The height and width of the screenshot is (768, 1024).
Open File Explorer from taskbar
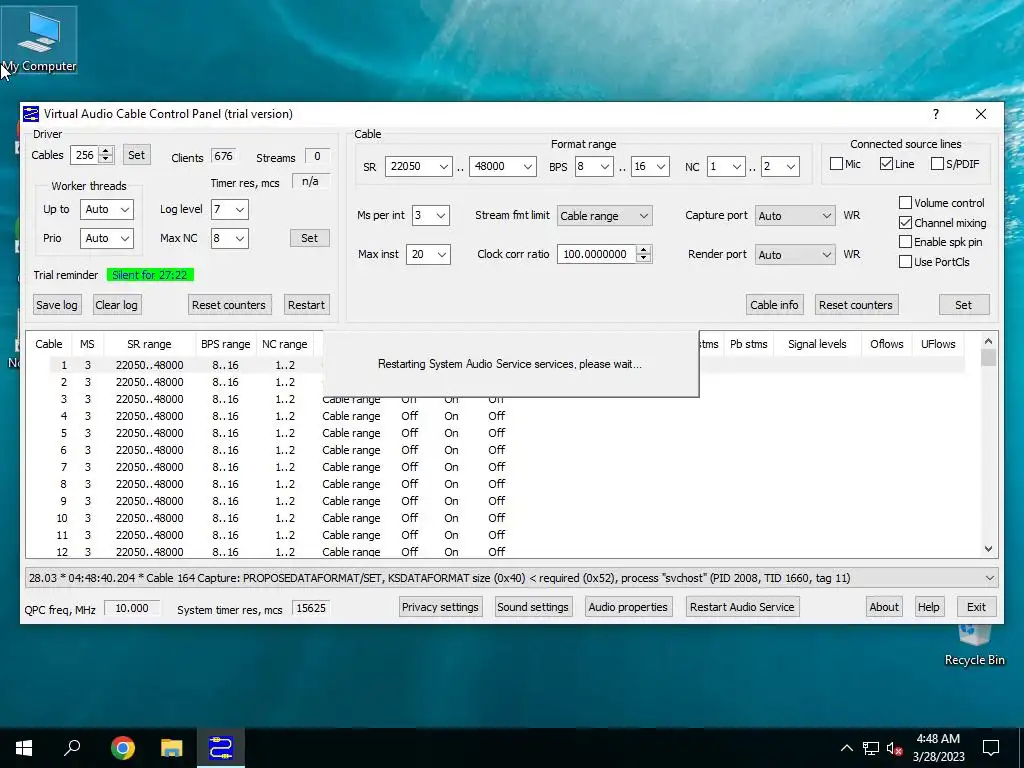coord(172,748)
